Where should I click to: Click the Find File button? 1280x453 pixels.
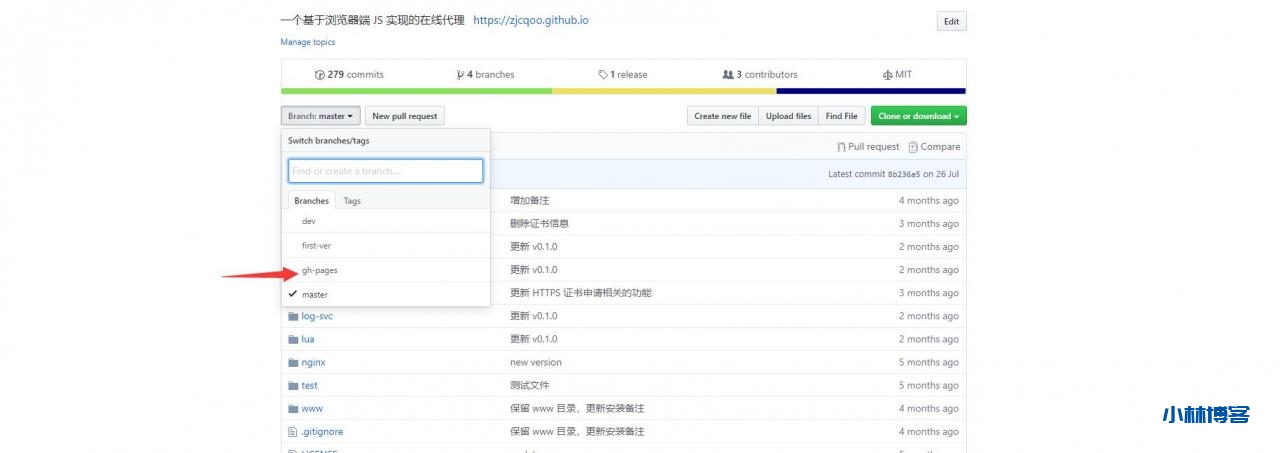point(841,116)
